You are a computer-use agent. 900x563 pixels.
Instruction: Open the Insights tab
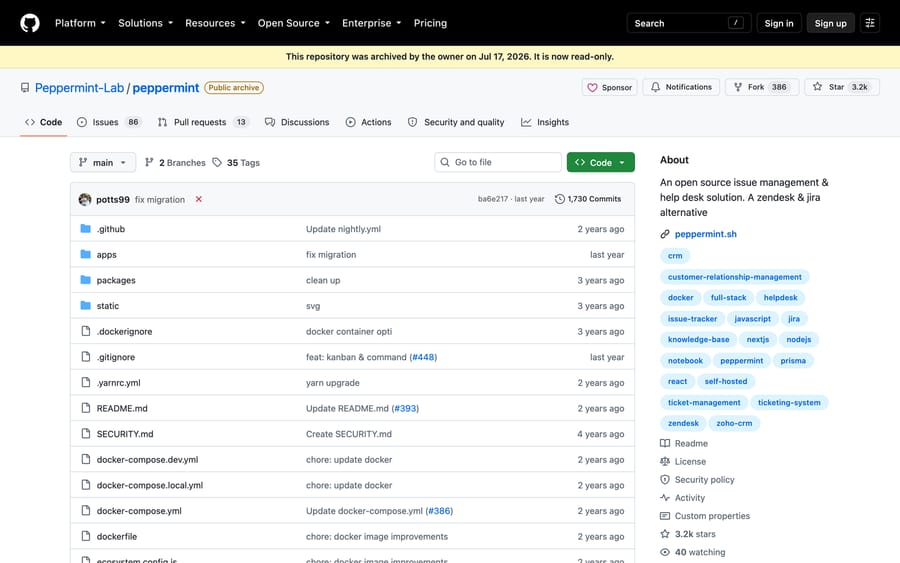point(545,122)
